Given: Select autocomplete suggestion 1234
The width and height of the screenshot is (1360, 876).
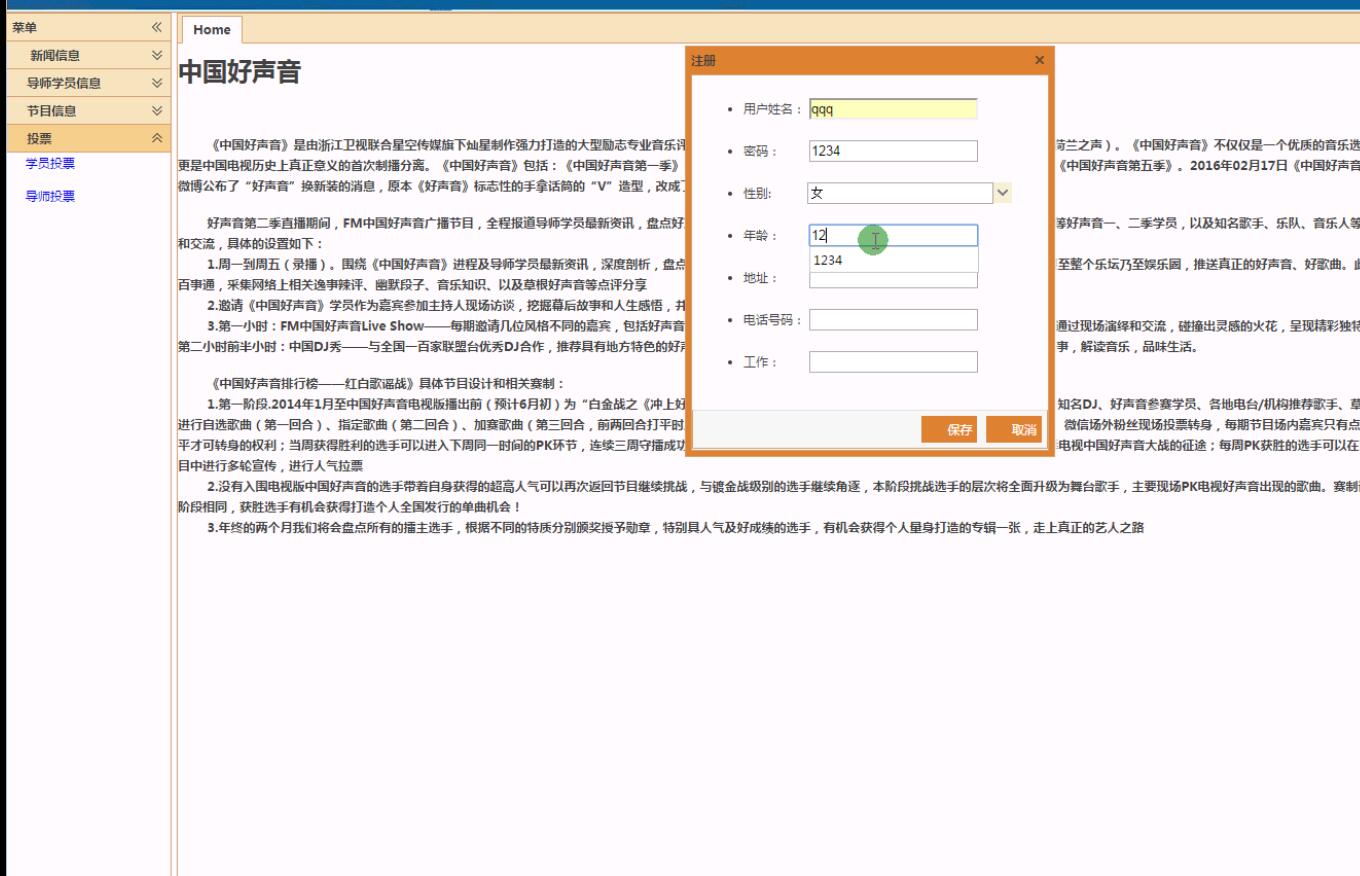Looking at the screenshot, I should tap(893, 260).
